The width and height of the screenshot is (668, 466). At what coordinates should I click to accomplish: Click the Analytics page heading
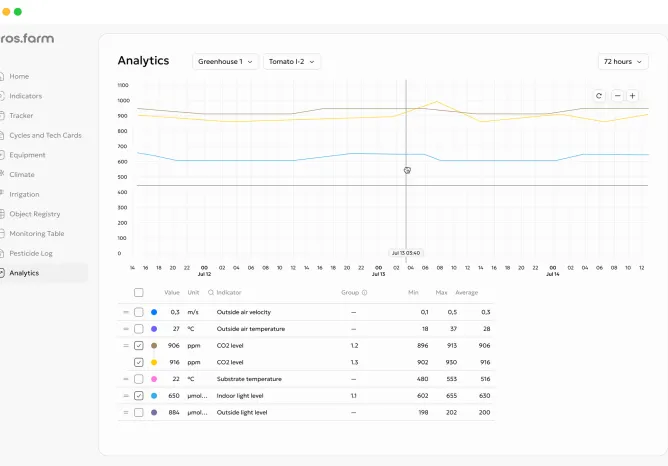coord(143,60)
